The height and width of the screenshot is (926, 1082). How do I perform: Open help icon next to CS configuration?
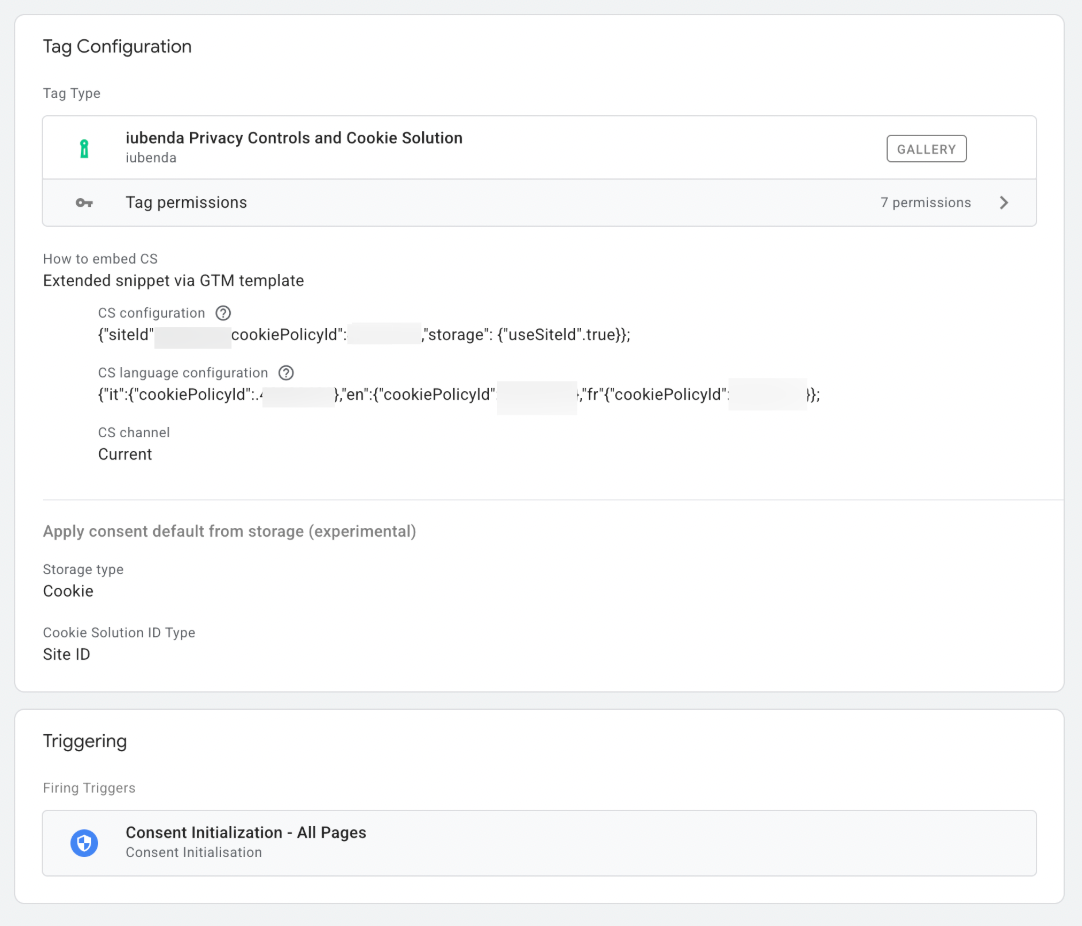click(x=223, y=313)
